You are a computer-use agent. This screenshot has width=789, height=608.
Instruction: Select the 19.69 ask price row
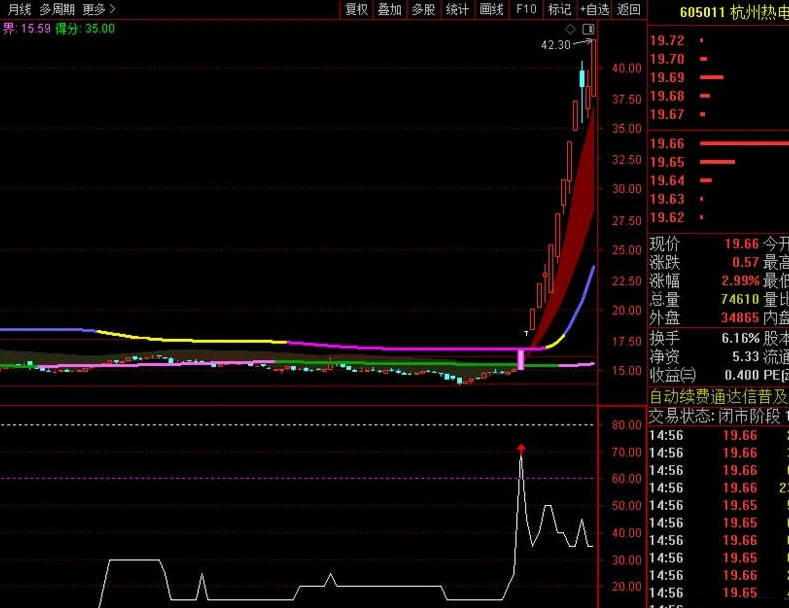tap(718, 78)
